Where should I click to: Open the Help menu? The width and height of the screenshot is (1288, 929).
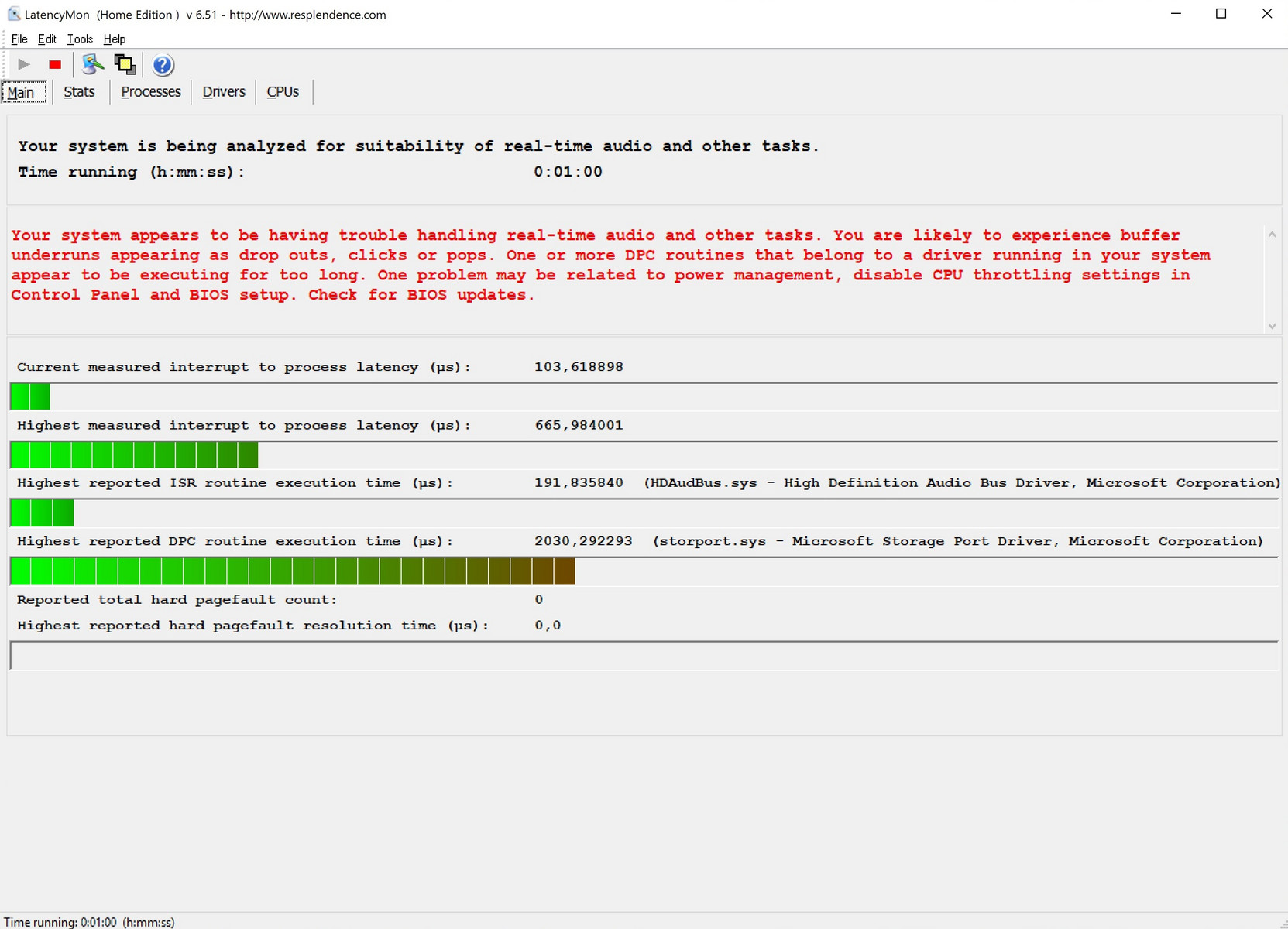point(115,39)
